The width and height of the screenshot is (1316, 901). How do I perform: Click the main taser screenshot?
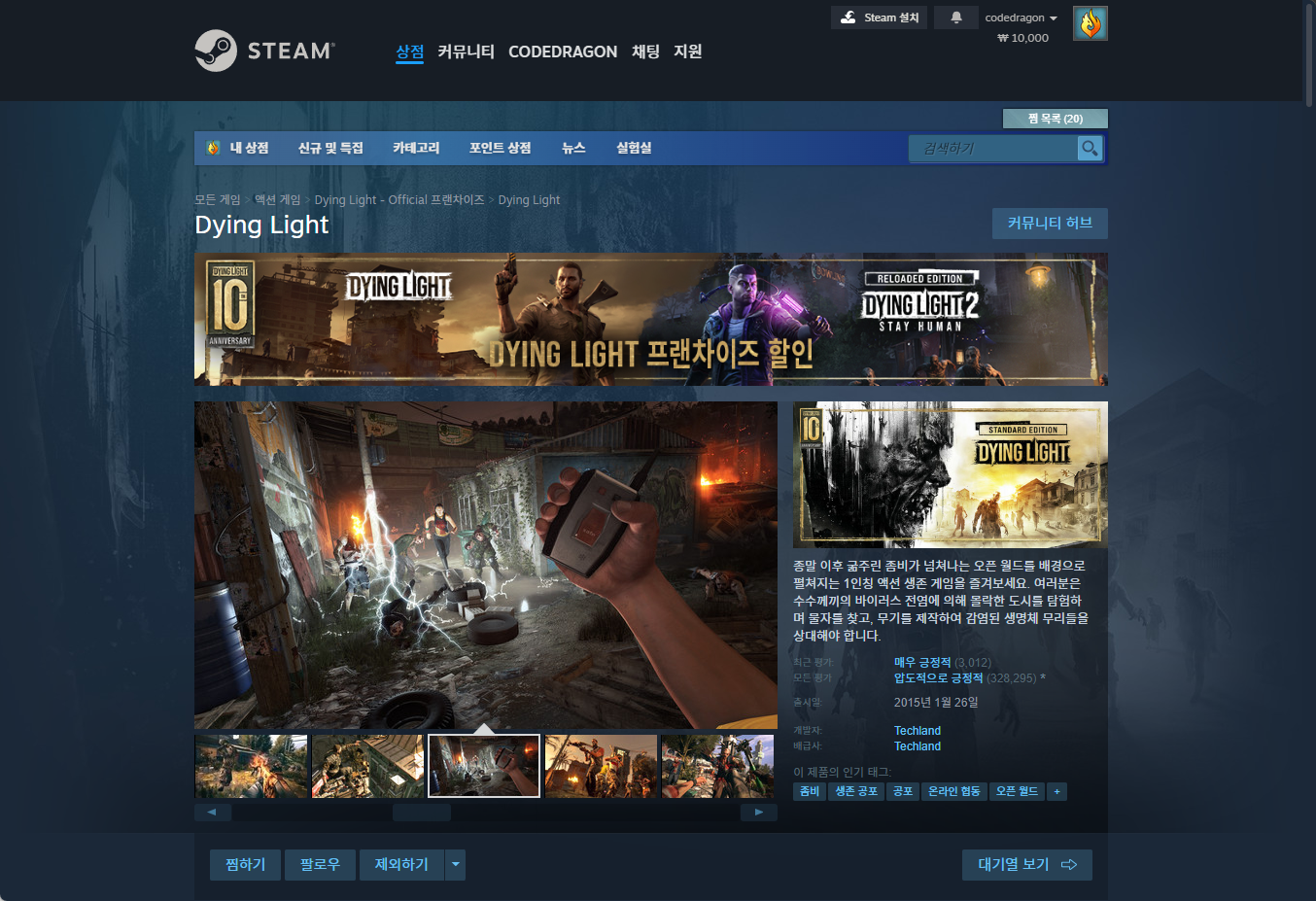pyautogui.click(x=486, y=565)
